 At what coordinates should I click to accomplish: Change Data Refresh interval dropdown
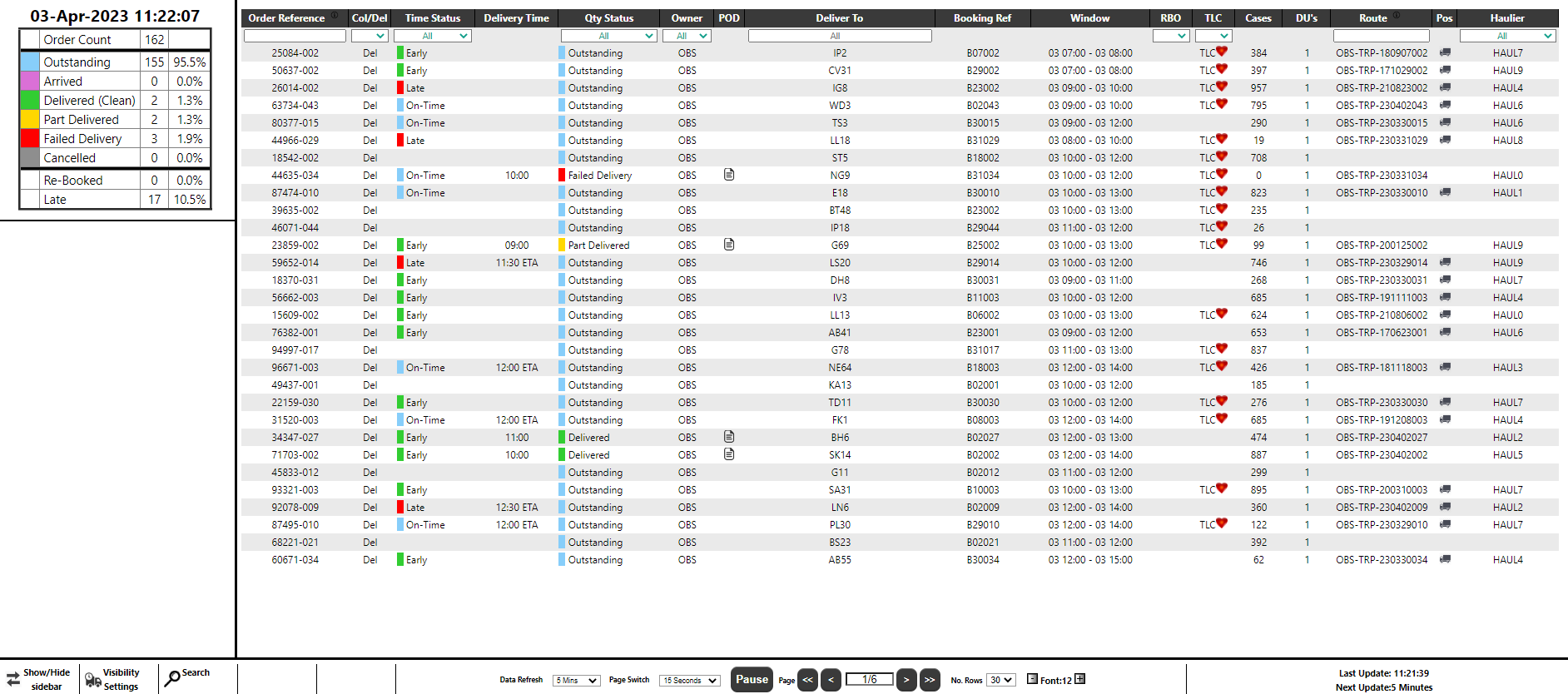click(x=577, y=681)
